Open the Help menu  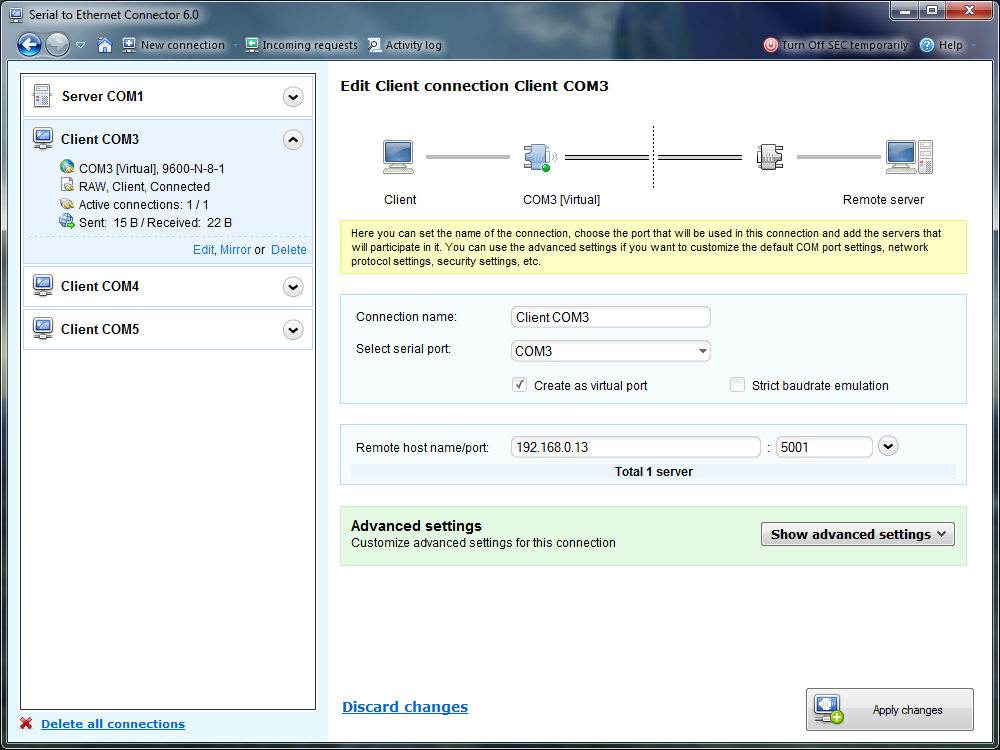950,45
